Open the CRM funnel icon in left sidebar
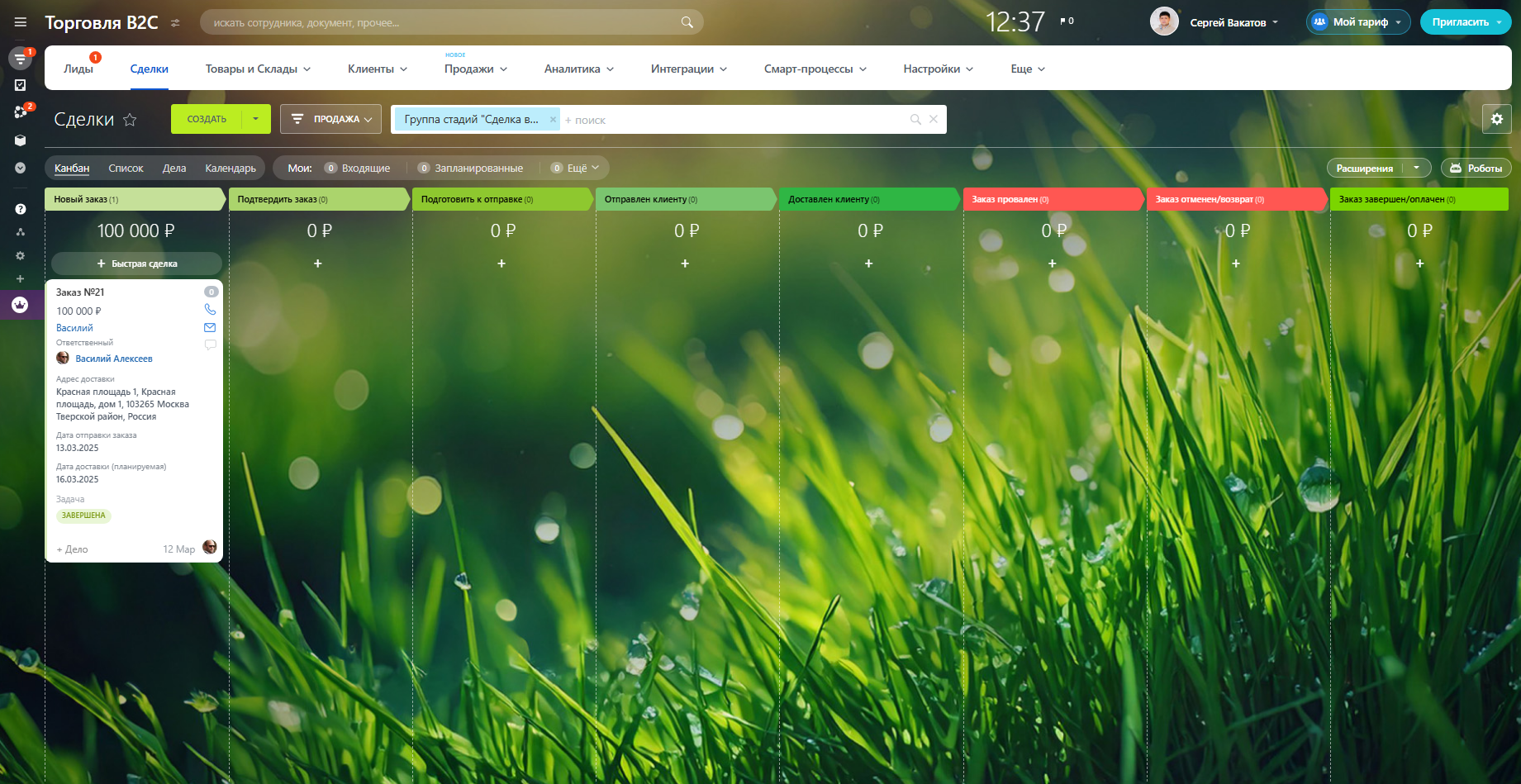 click(21, 58)
